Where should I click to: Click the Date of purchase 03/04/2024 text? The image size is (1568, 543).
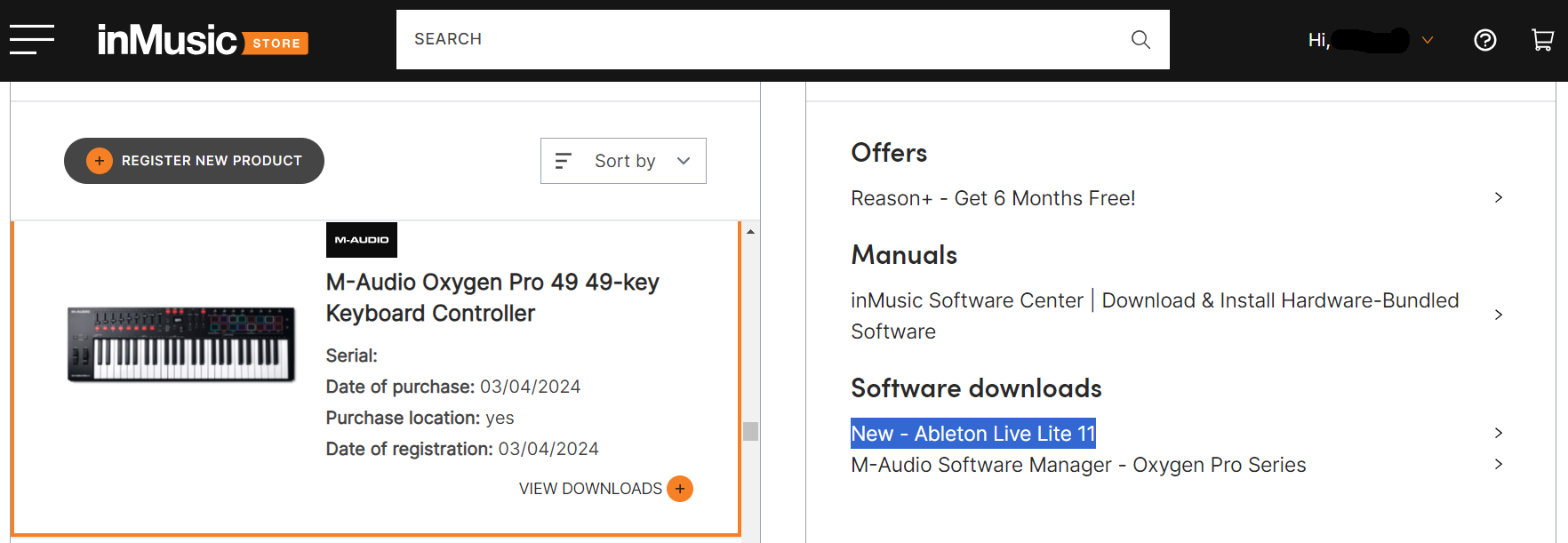(453, 387)
